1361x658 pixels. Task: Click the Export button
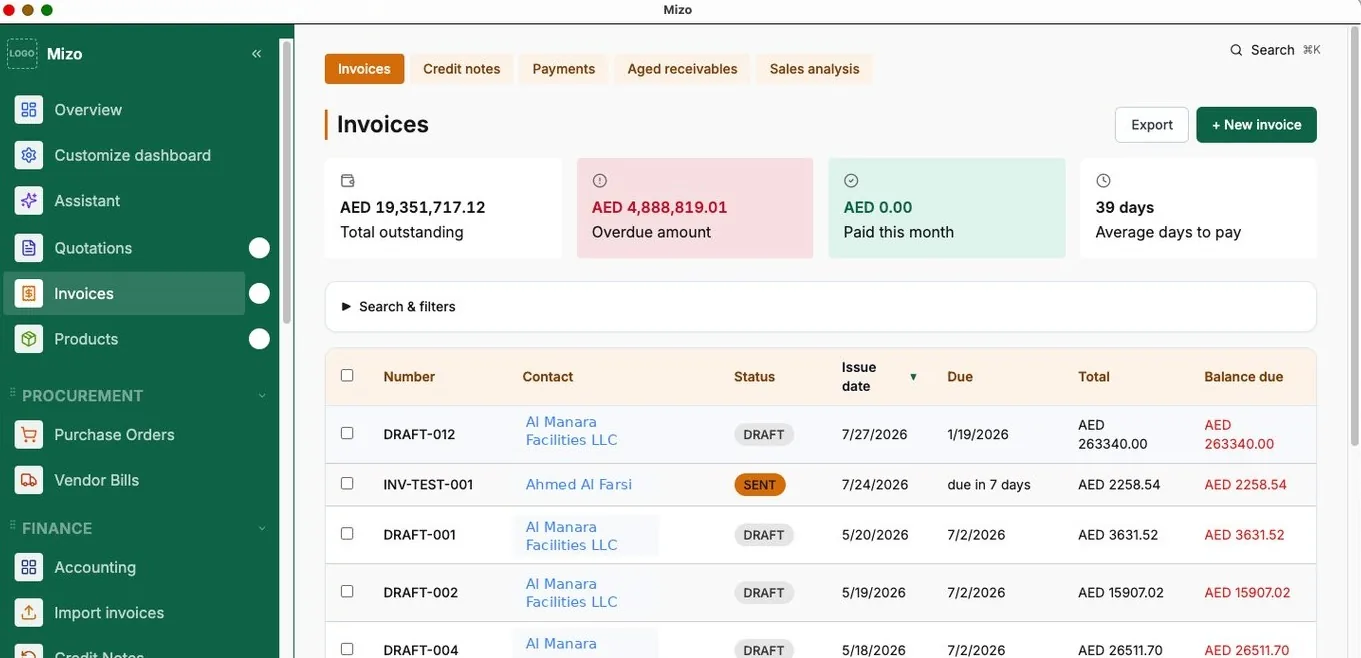coord(1152,125)
